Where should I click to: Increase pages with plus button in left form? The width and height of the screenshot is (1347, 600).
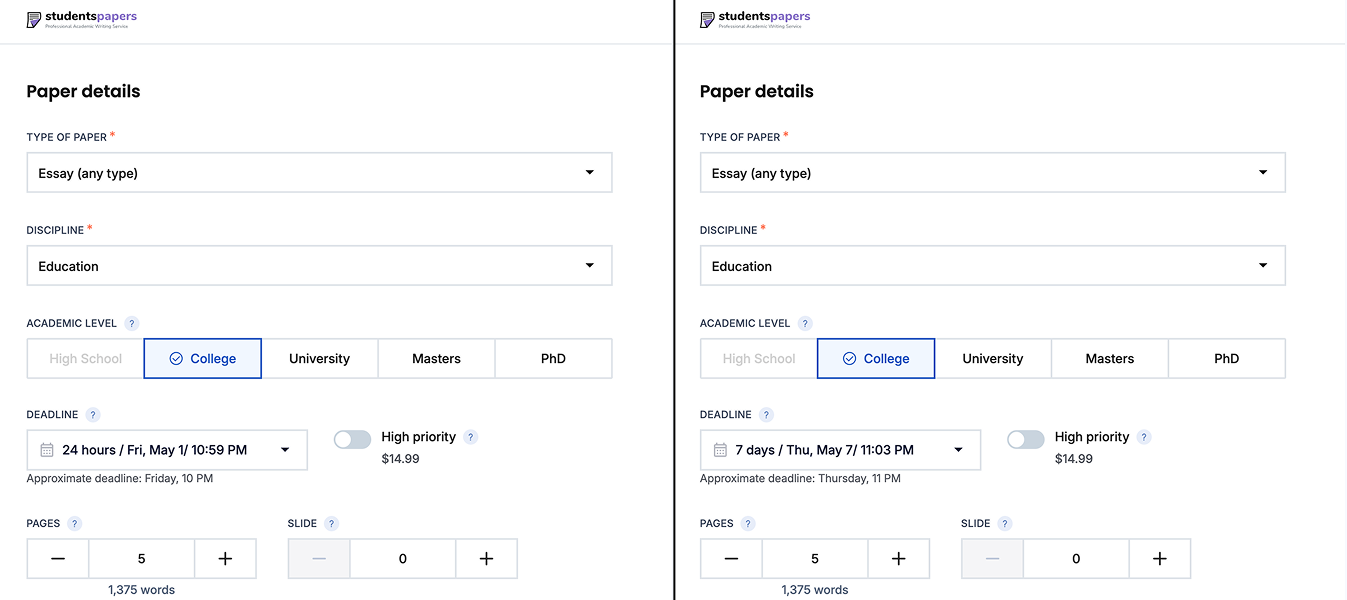pos(225,559)
